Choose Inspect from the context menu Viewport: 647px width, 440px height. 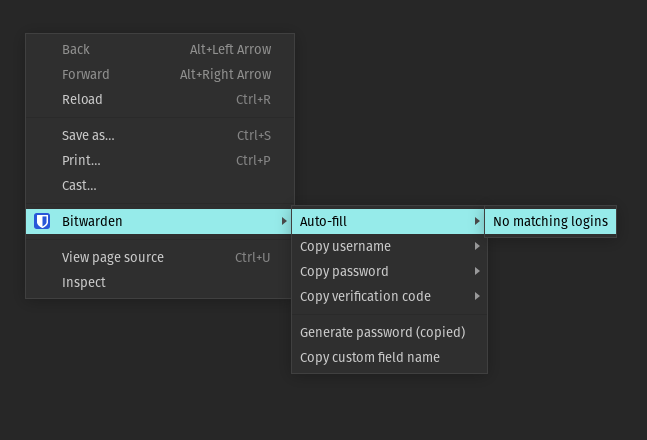pyautogui.click(x=159, y=282)
